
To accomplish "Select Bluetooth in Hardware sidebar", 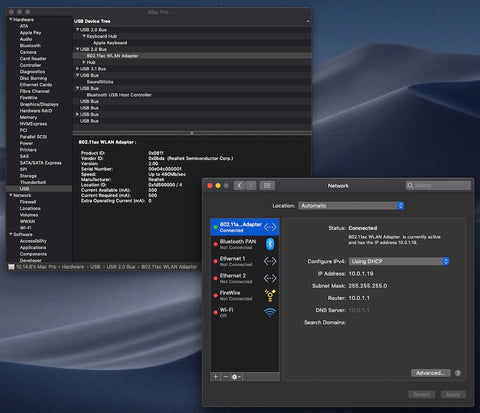I will click(x=30, y=46).
